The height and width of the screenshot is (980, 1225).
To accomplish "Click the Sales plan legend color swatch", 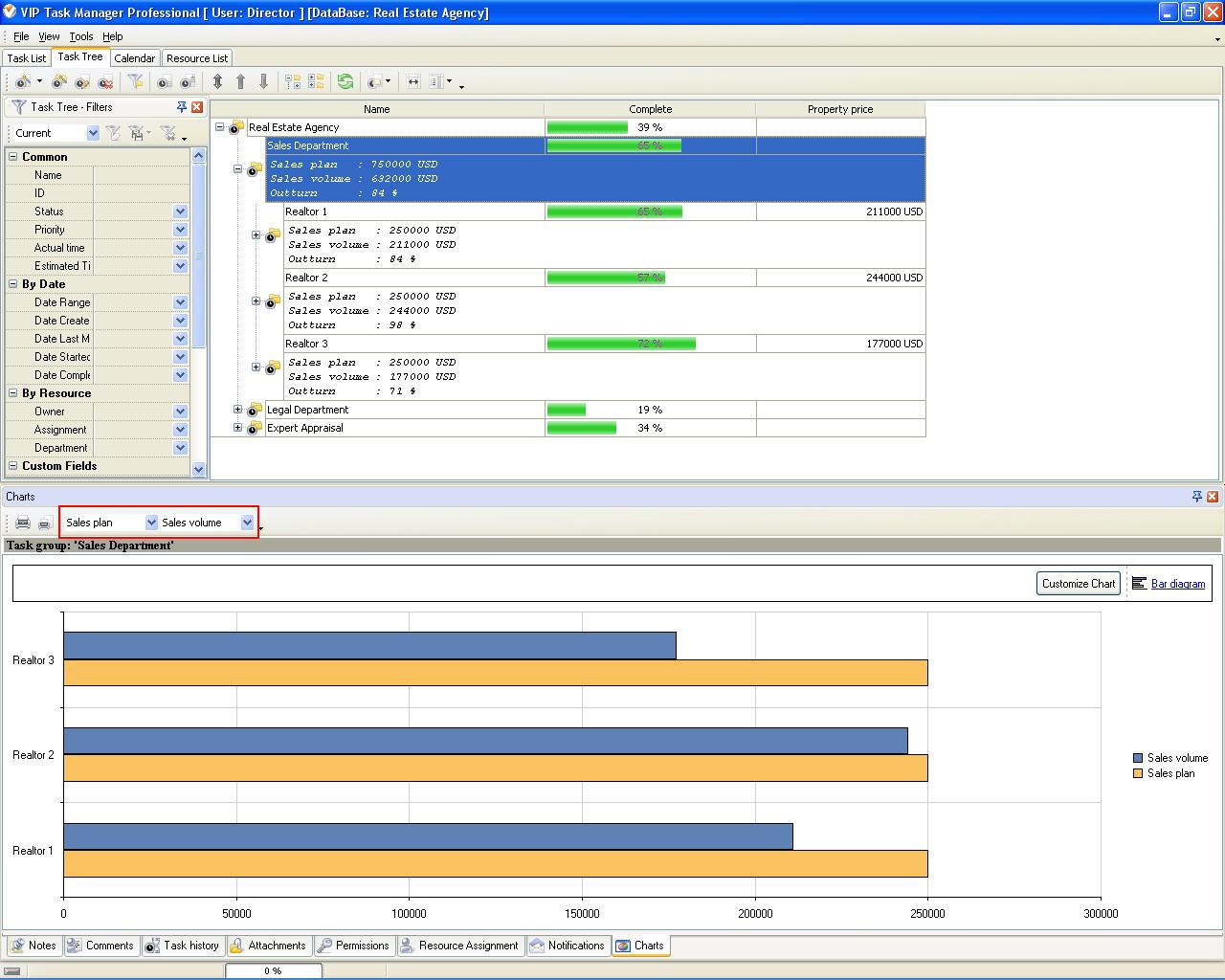I will (x=1138, y=773).
